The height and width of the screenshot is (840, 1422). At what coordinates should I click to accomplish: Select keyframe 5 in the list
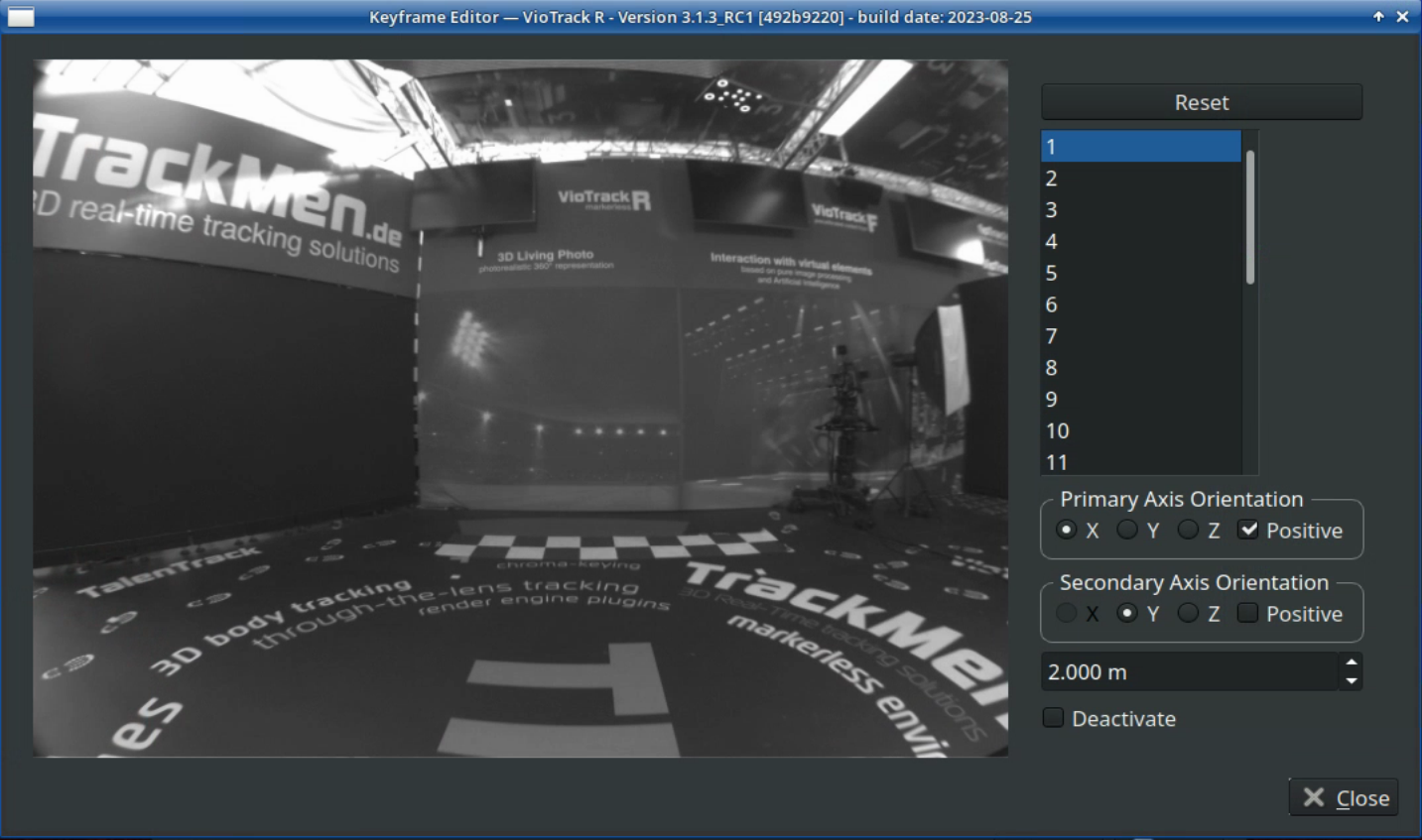pos(1140,273)
